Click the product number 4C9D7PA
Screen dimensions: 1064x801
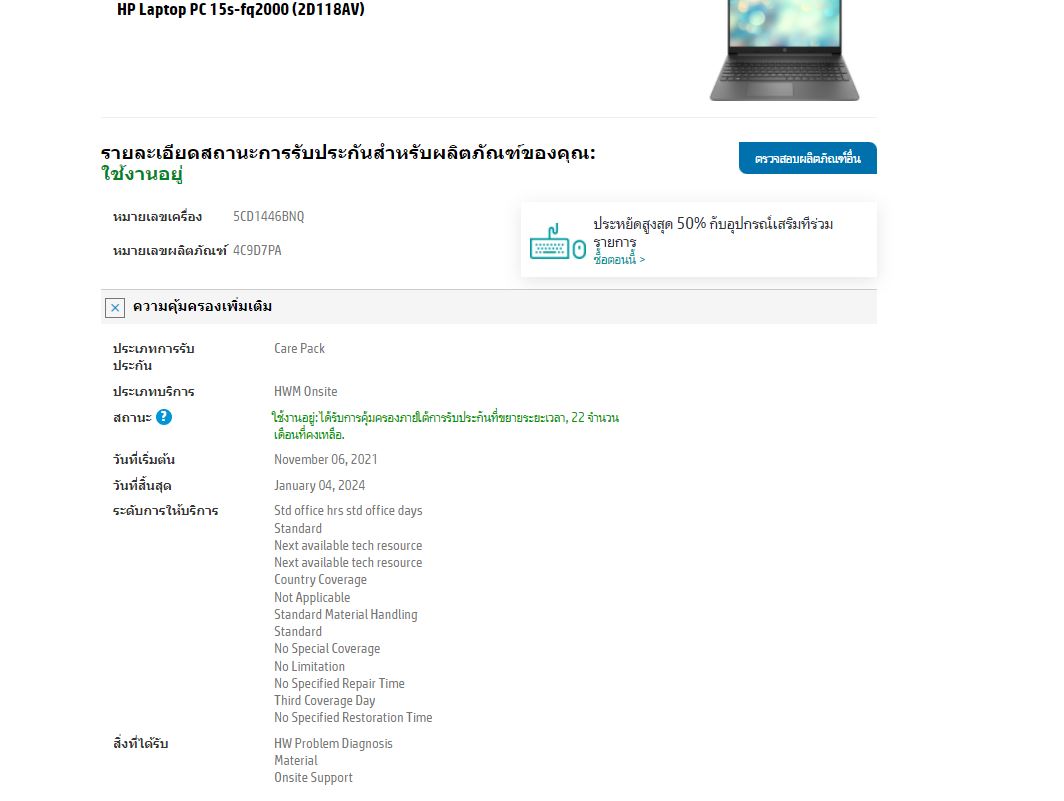click(x=257, y=250)
